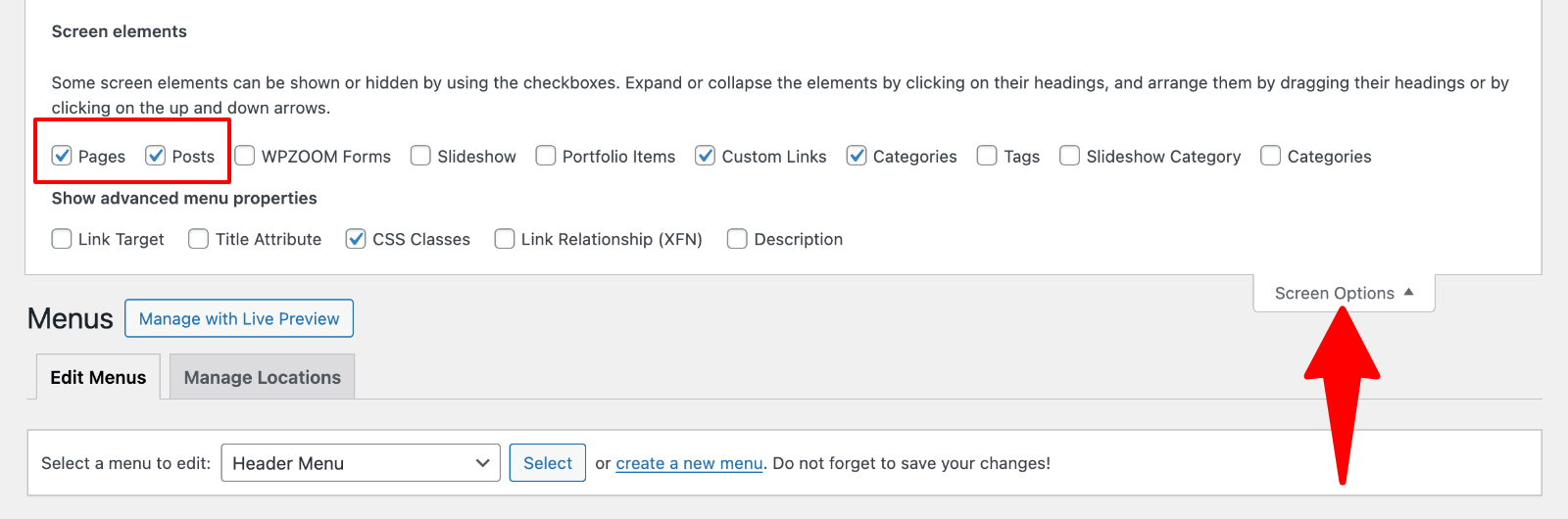Click the Manage with Live Preview button

[x=239, y=318]
